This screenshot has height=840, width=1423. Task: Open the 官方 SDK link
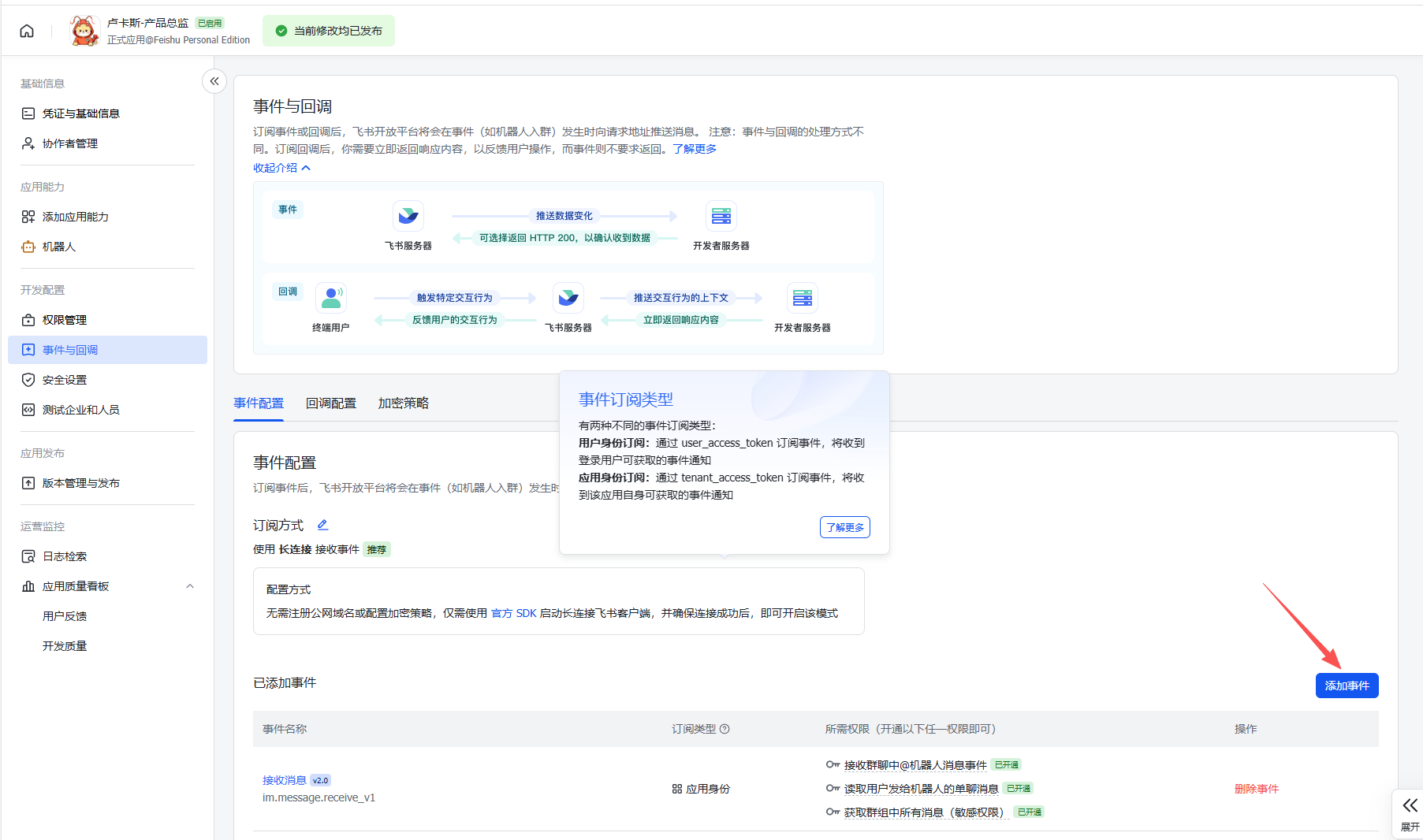(513, 613)
